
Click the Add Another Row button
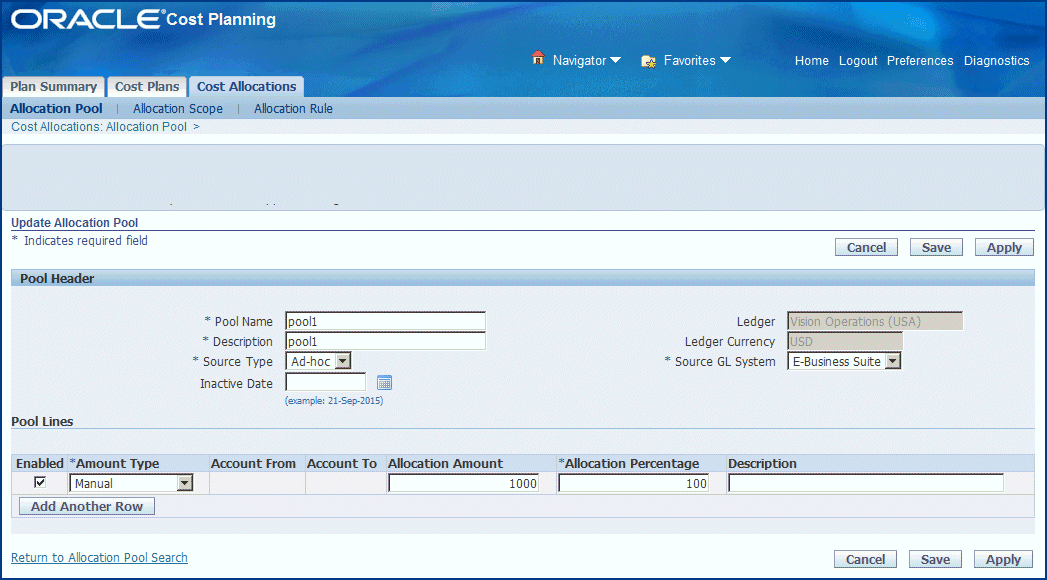click(x=87, y=506)
